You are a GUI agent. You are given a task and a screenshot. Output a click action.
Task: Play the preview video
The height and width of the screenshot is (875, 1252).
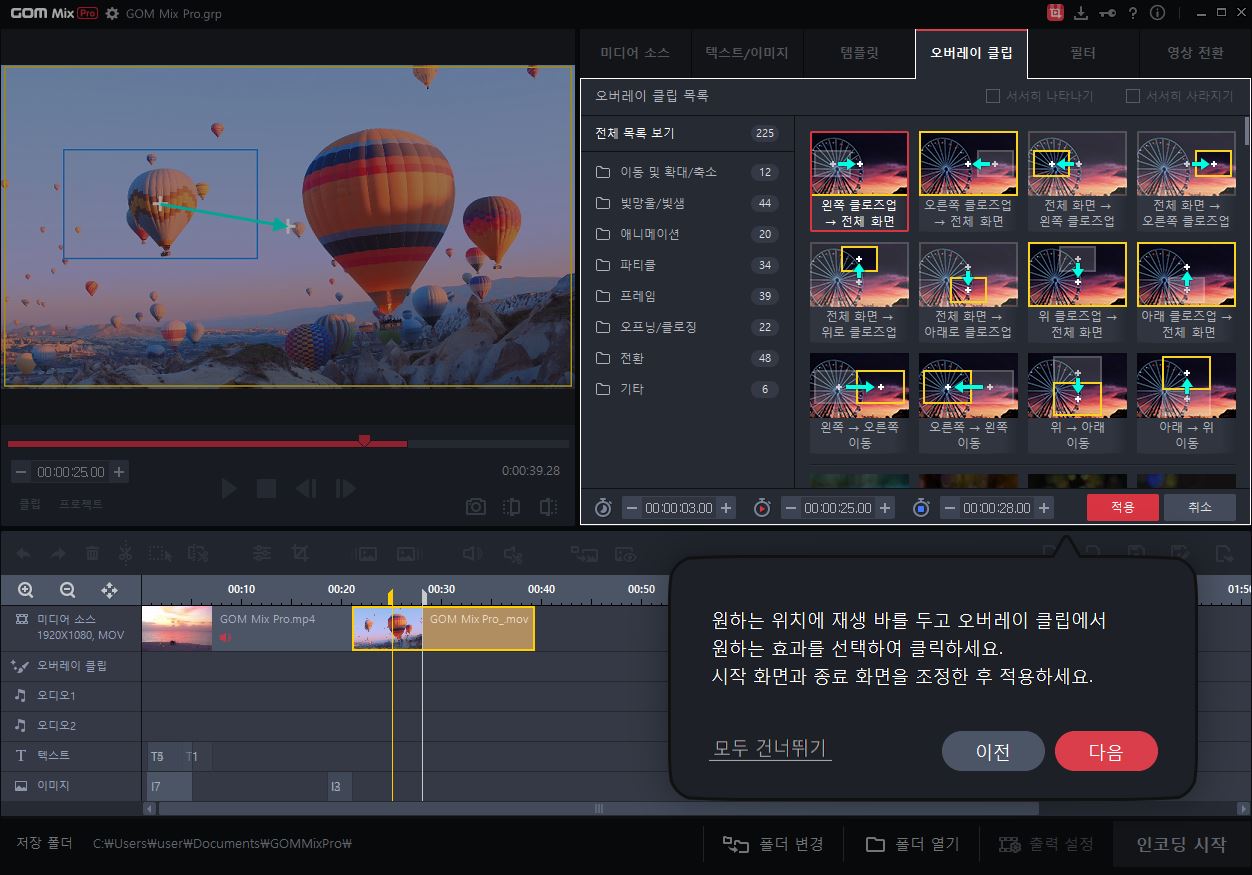(229, 488)
